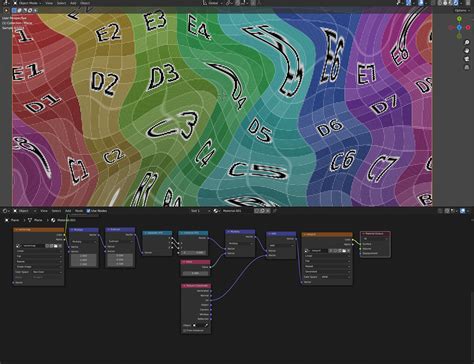Image resolution: width=474 pixels, height=364 pixels.
Task: Open node editor Node menu
Action: [x=79, y=211]
